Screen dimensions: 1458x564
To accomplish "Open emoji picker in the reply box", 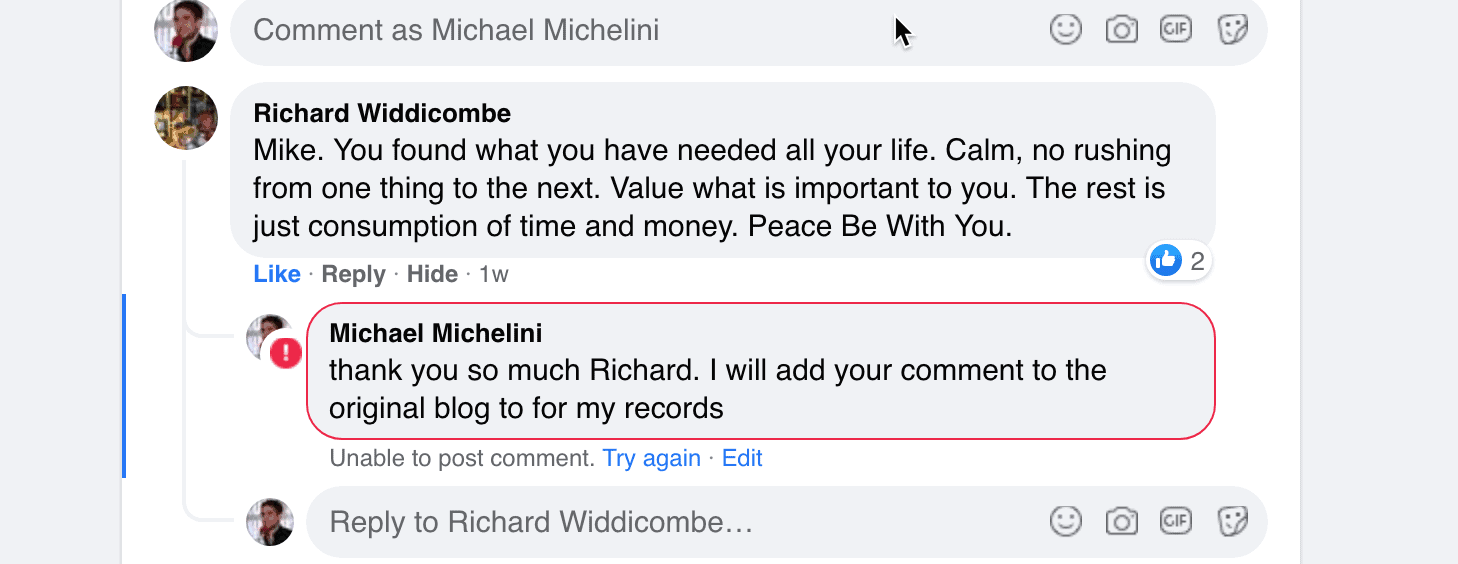I will tap(1066, 521).
